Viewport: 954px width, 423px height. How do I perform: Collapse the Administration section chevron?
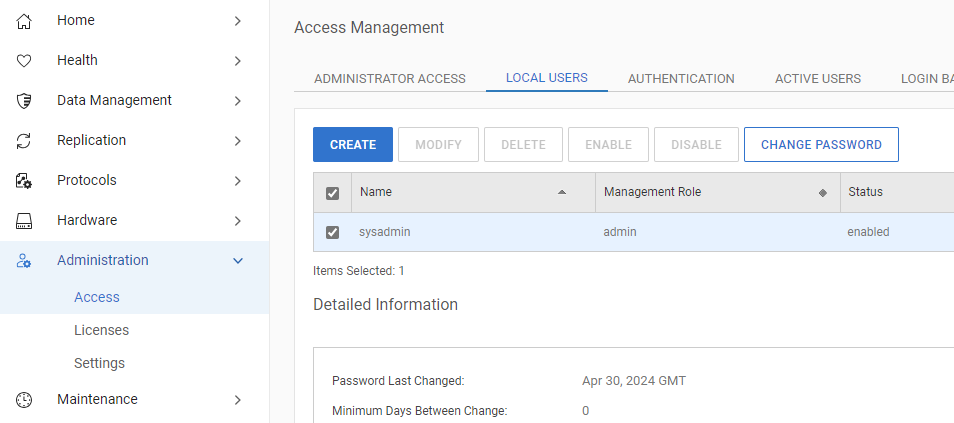pyautogui.click(x=237, y=260)
